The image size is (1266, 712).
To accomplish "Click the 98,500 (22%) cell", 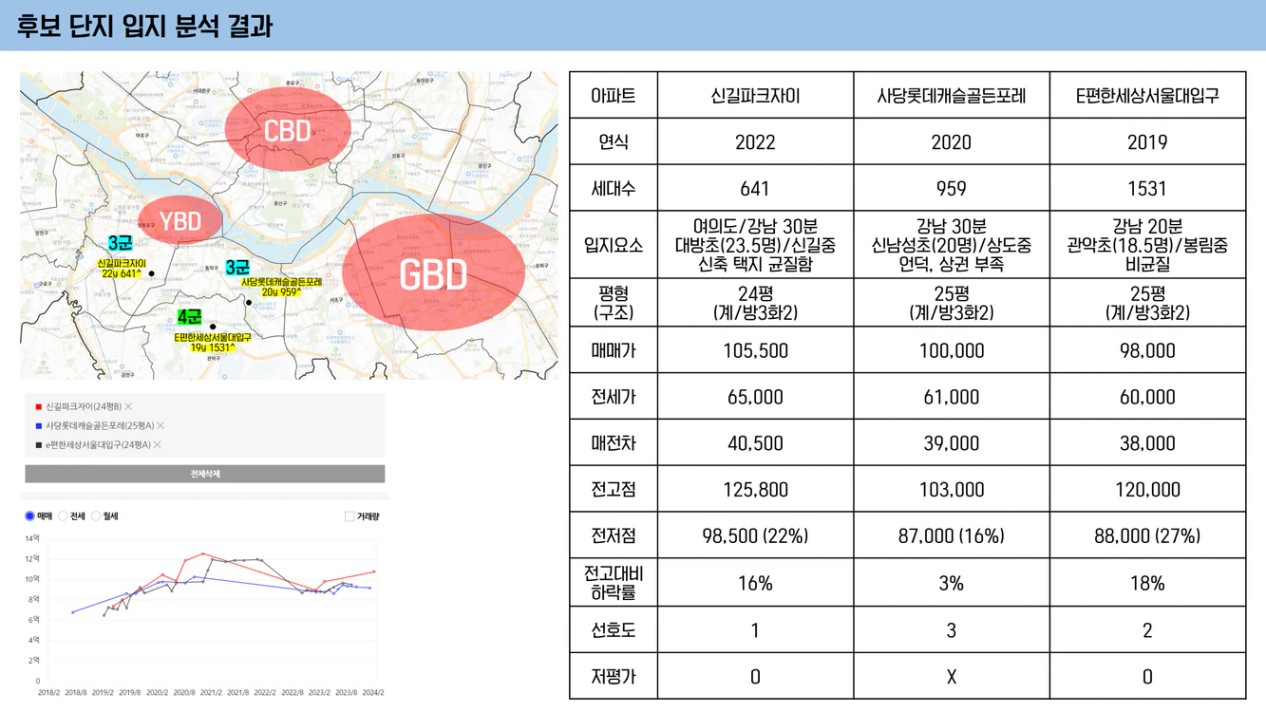I will pos(754,535).
